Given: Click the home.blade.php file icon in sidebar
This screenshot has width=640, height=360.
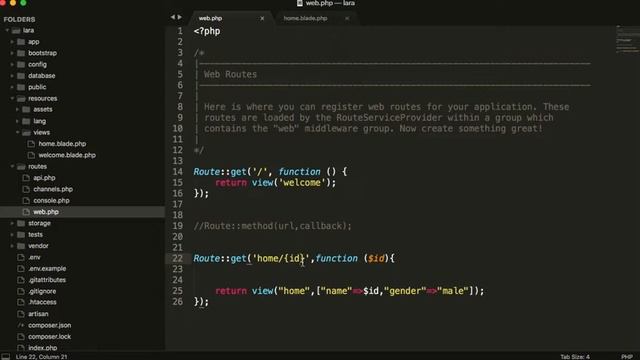Looking at the screenshot, I should pyautogui.click(x=31, y=144).
